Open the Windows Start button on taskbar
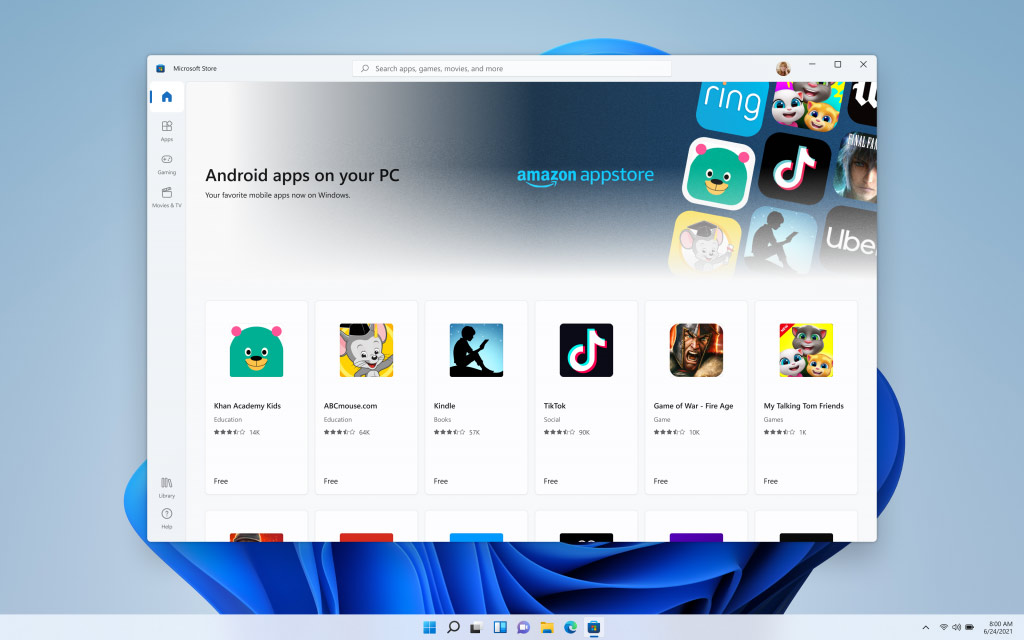This screenshot has height=640, width=1024. tap(430, 627)
